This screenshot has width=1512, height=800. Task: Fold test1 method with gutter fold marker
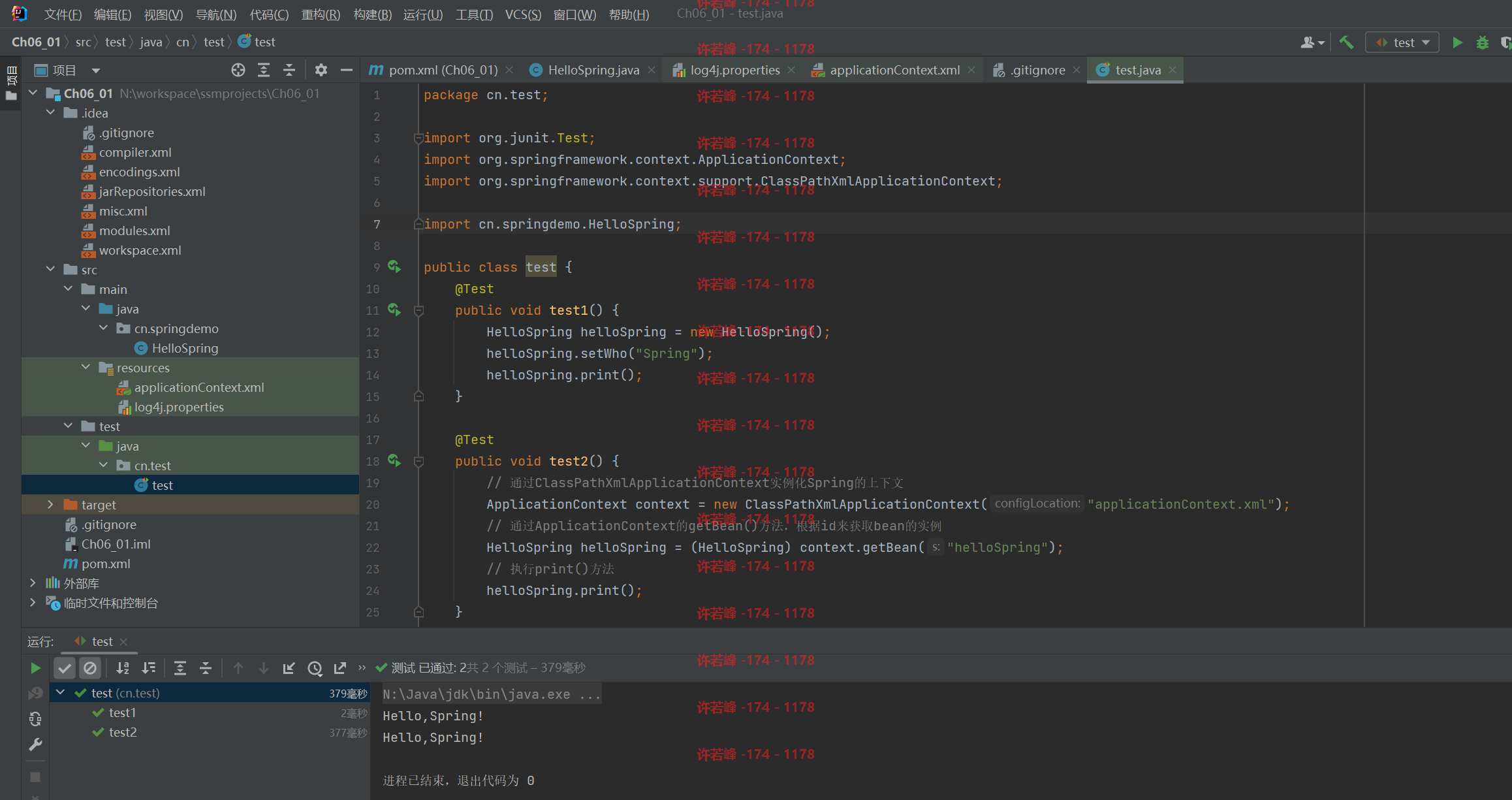(x=419, y=311)
